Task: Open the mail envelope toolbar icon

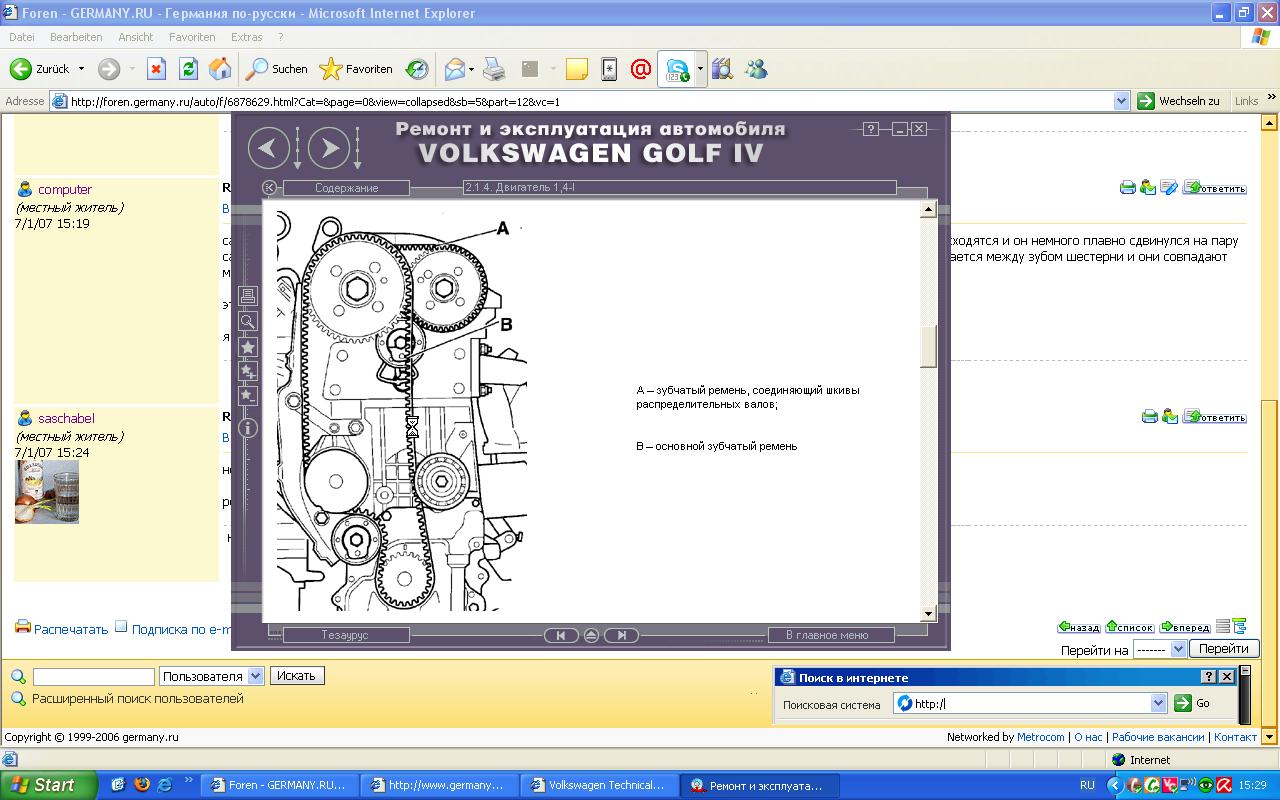Action: [x=454, y=69]
